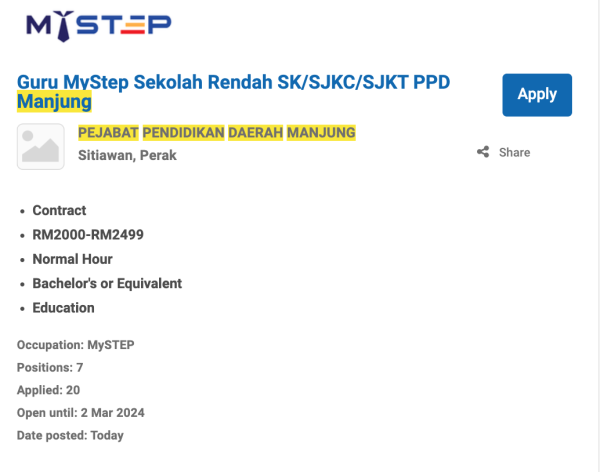Click the Normal Hour list item
The image size is (600, 472).
[x=72, y=259]
